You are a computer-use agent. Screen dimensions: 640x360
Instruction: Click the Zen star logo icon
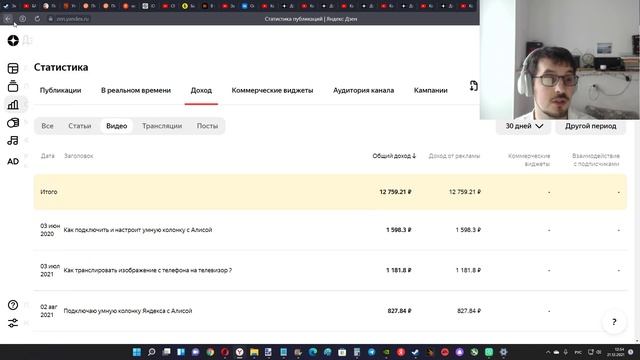coord(13,40)
